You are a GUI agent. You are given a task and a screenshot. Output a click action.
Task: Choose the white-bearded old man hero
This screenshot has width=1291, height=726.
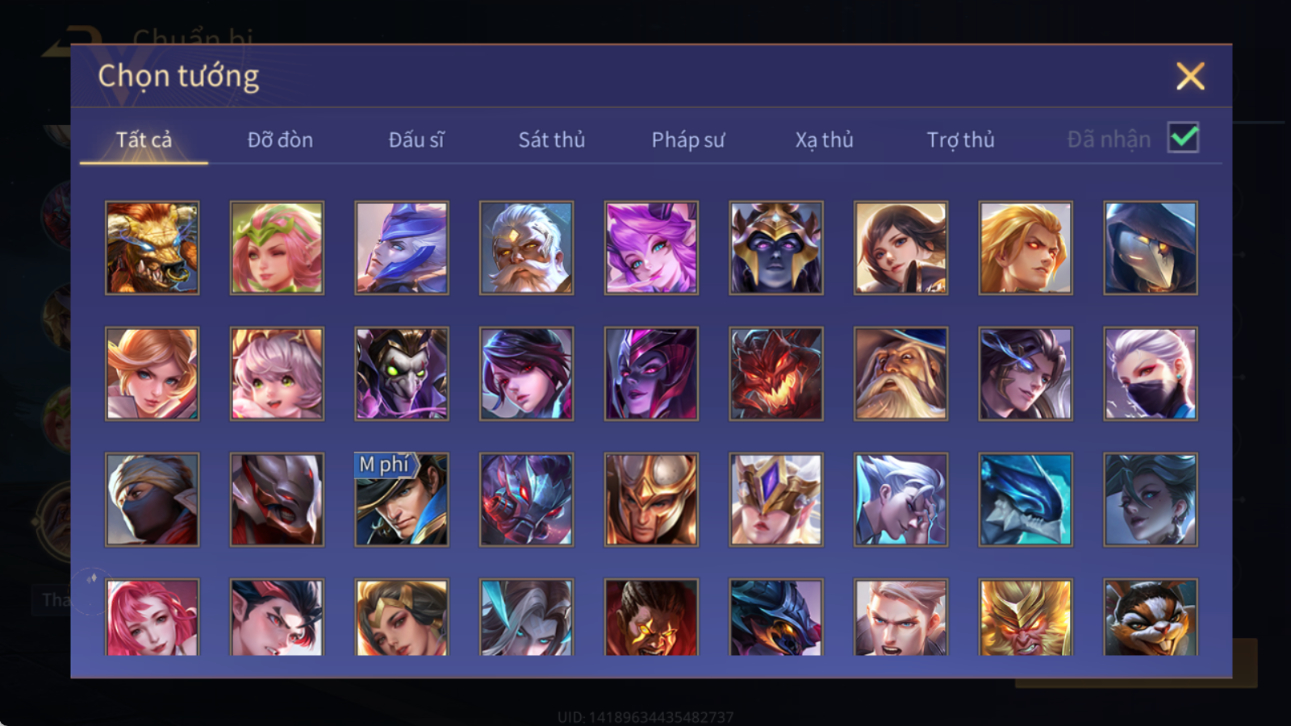click(x=526, y=248)
